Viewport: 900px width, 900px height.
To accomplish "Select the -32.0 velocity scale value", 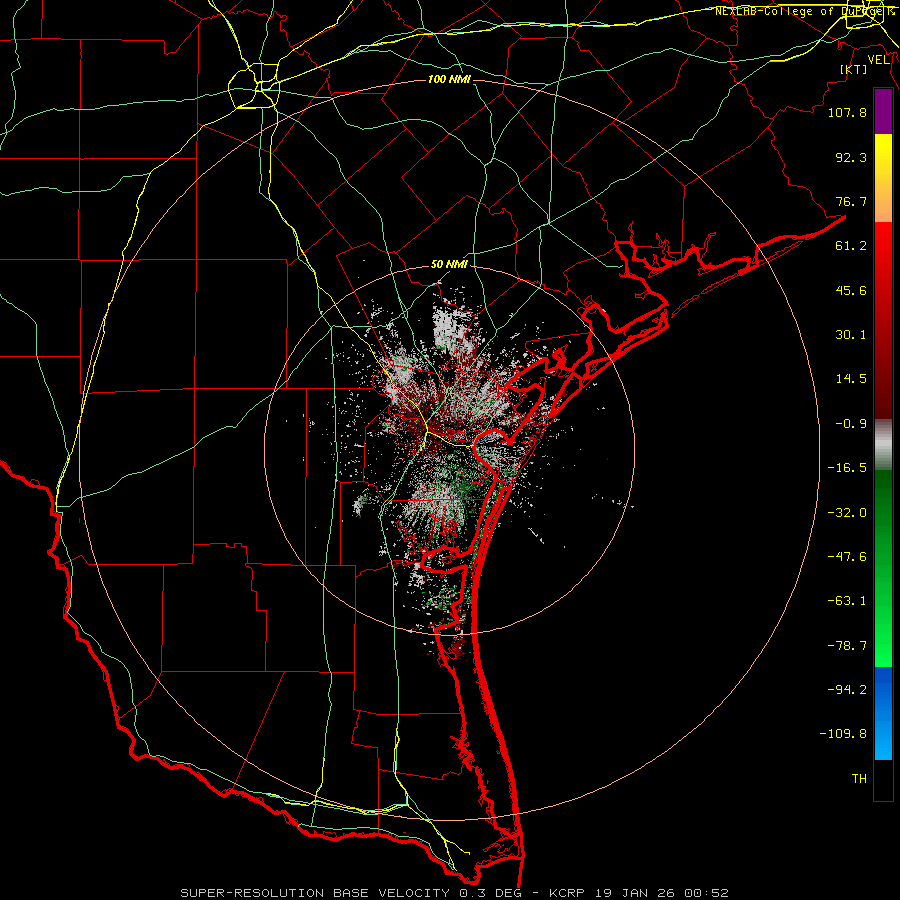I will pos(847,513).
